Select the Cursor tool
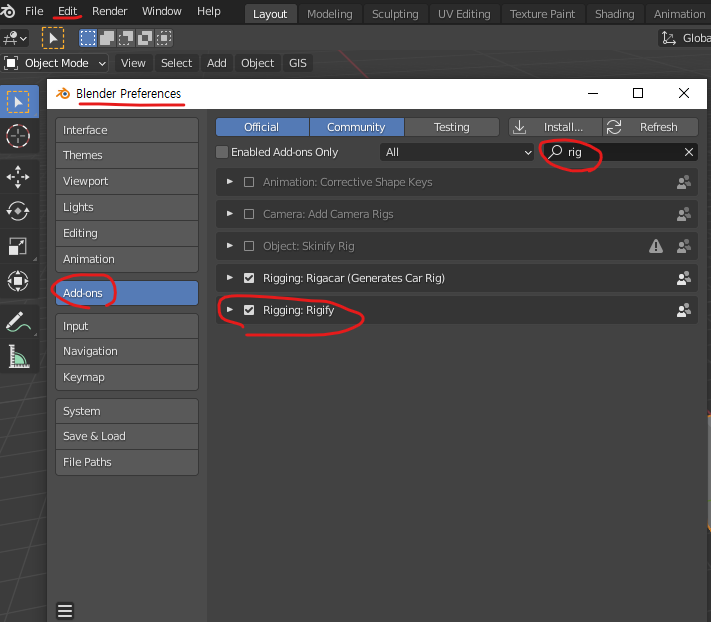The width and height of the screenshot is (711, 622). tap(18, 136)
